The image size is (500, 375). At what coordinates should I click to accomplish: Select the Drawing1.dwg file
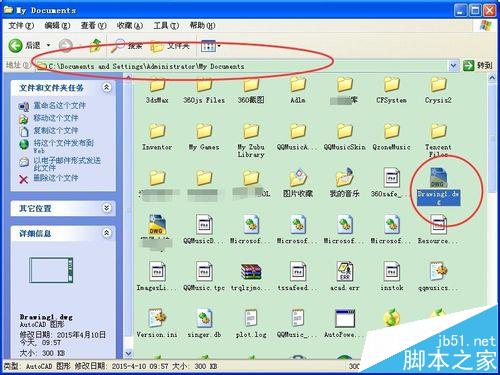click(x=438, y=187)
